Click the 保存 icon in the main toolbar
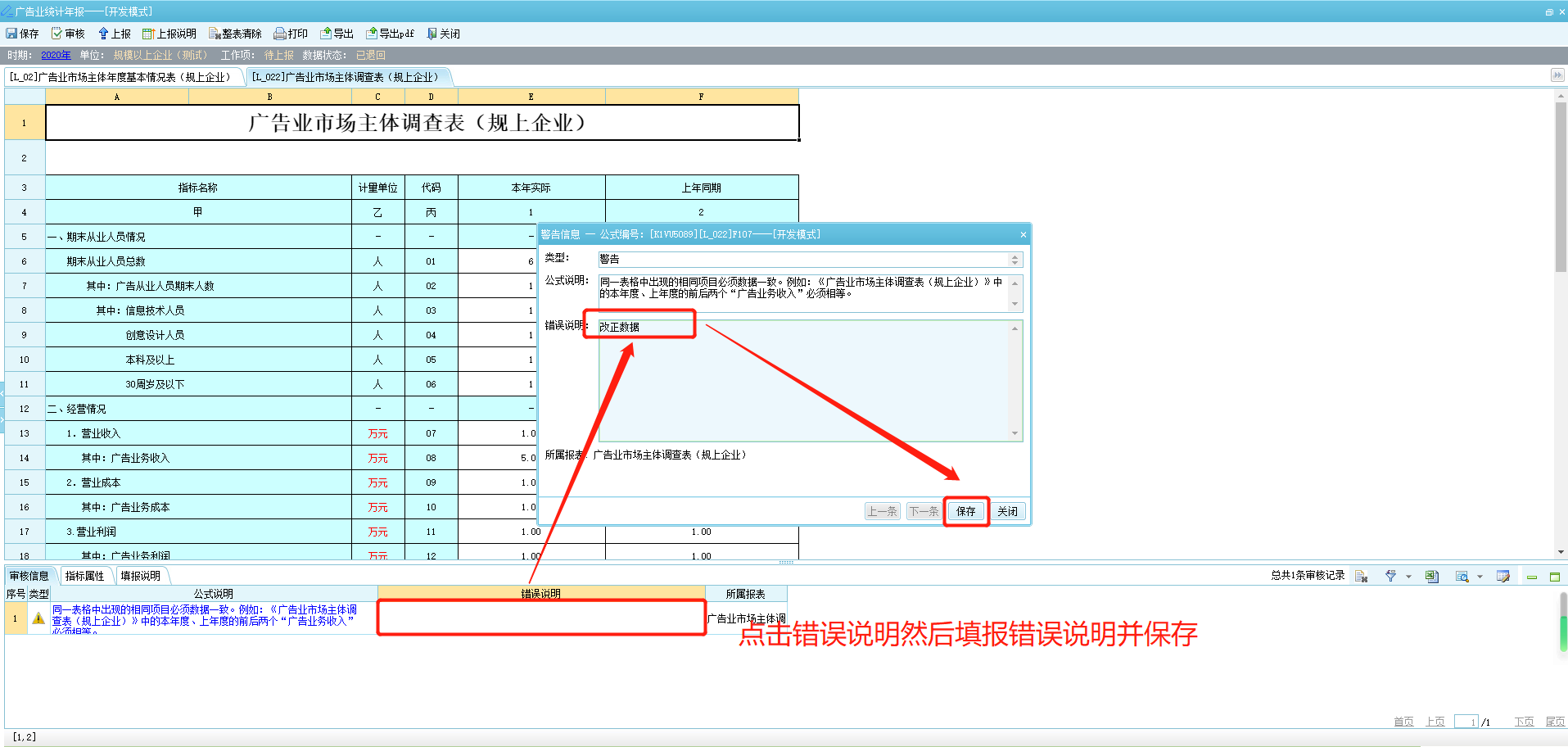 click(x=22, y=34)
